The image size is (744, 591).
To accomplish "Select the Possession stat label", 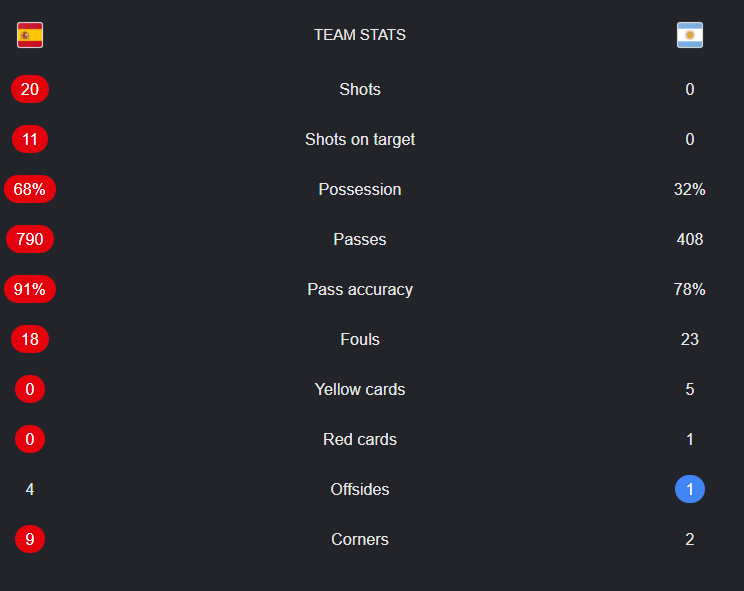I will coord(360,189).
